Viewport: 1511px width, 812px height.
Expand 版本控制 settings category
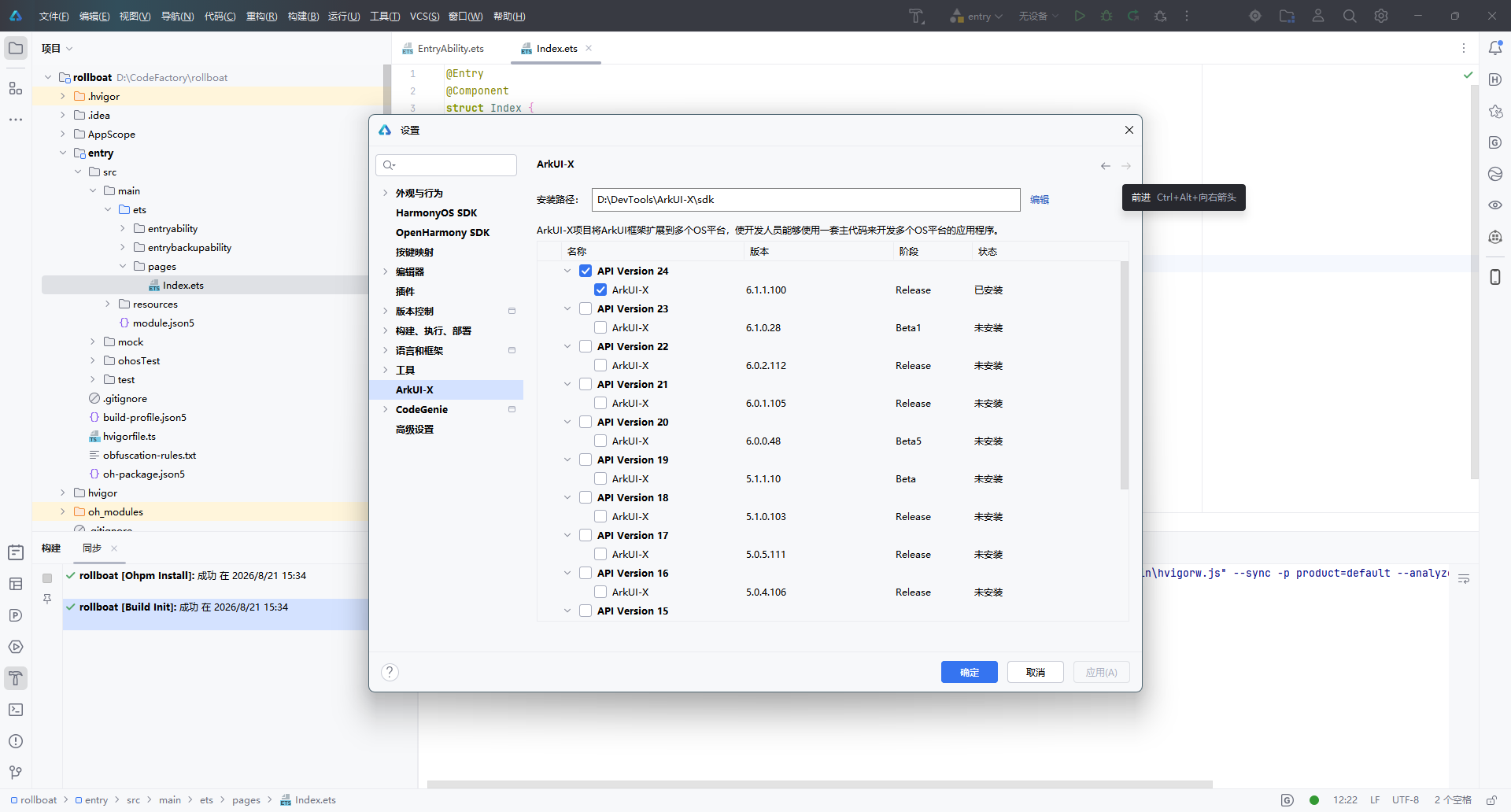[x=386, y=311]
